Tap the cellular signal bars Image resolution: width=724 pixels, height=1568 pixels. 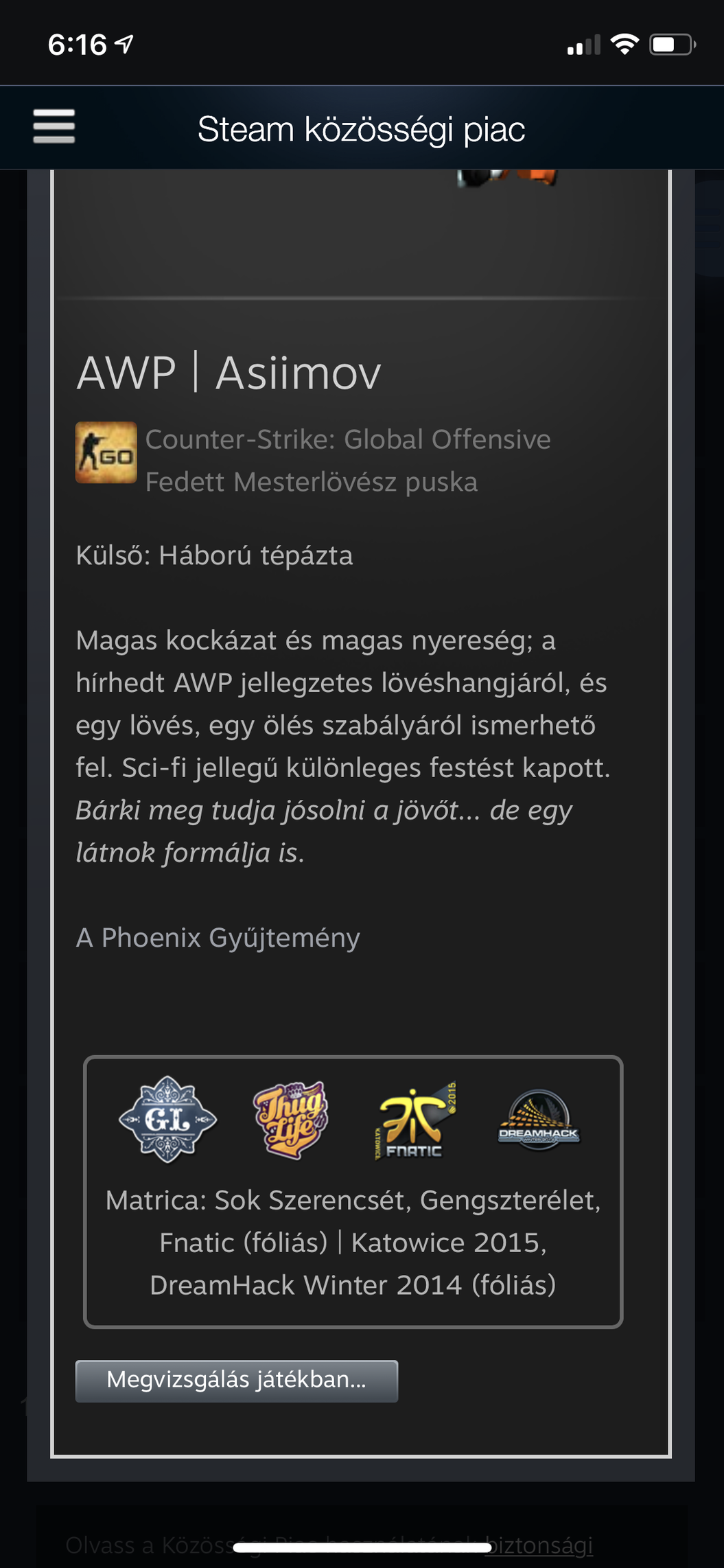point(584,45)
